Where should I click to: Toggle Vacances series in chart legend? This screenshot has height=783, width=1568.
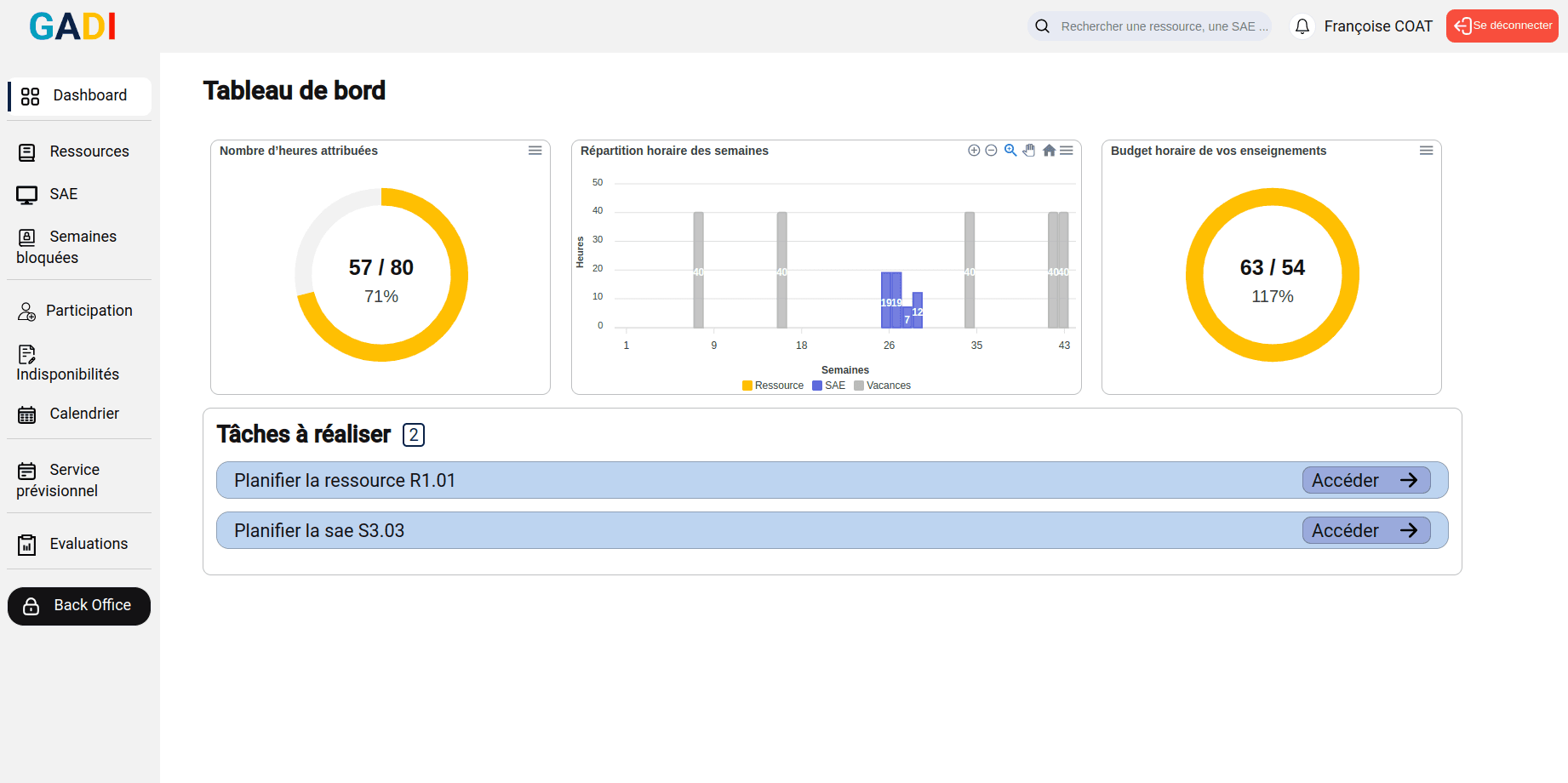pos(883,386)
